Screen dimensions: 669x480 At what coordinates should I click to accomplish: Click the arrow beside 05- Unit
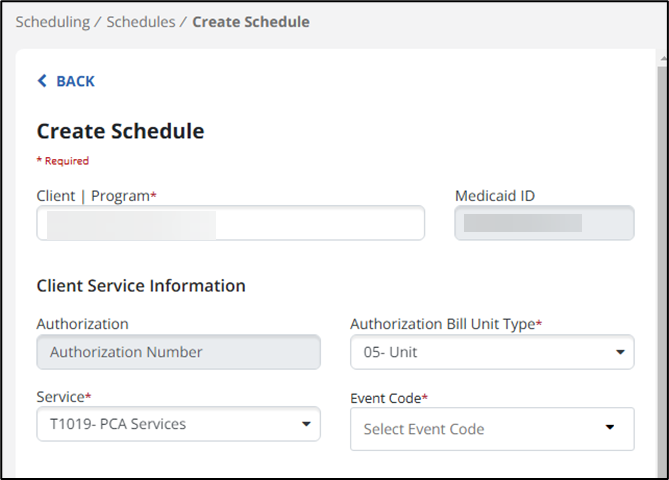pyautogui.click(x=619, y=352)
